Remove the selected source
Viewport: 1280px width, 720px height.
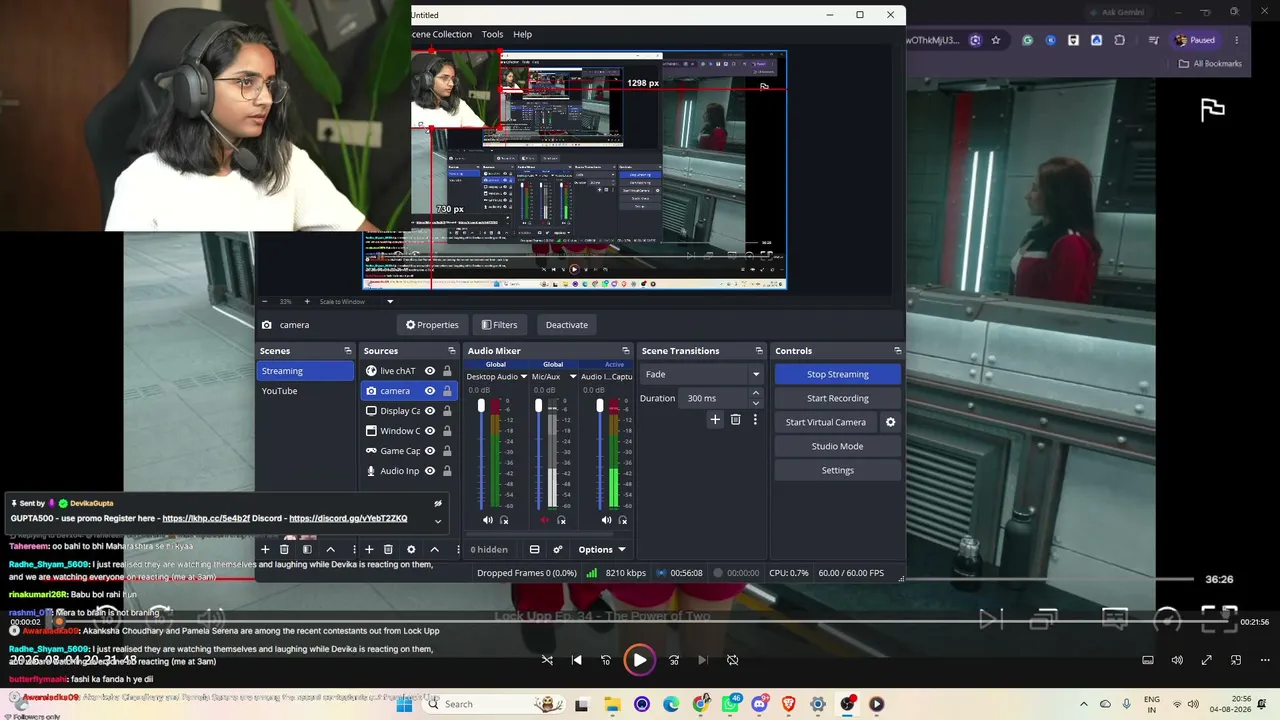point(389,550)
